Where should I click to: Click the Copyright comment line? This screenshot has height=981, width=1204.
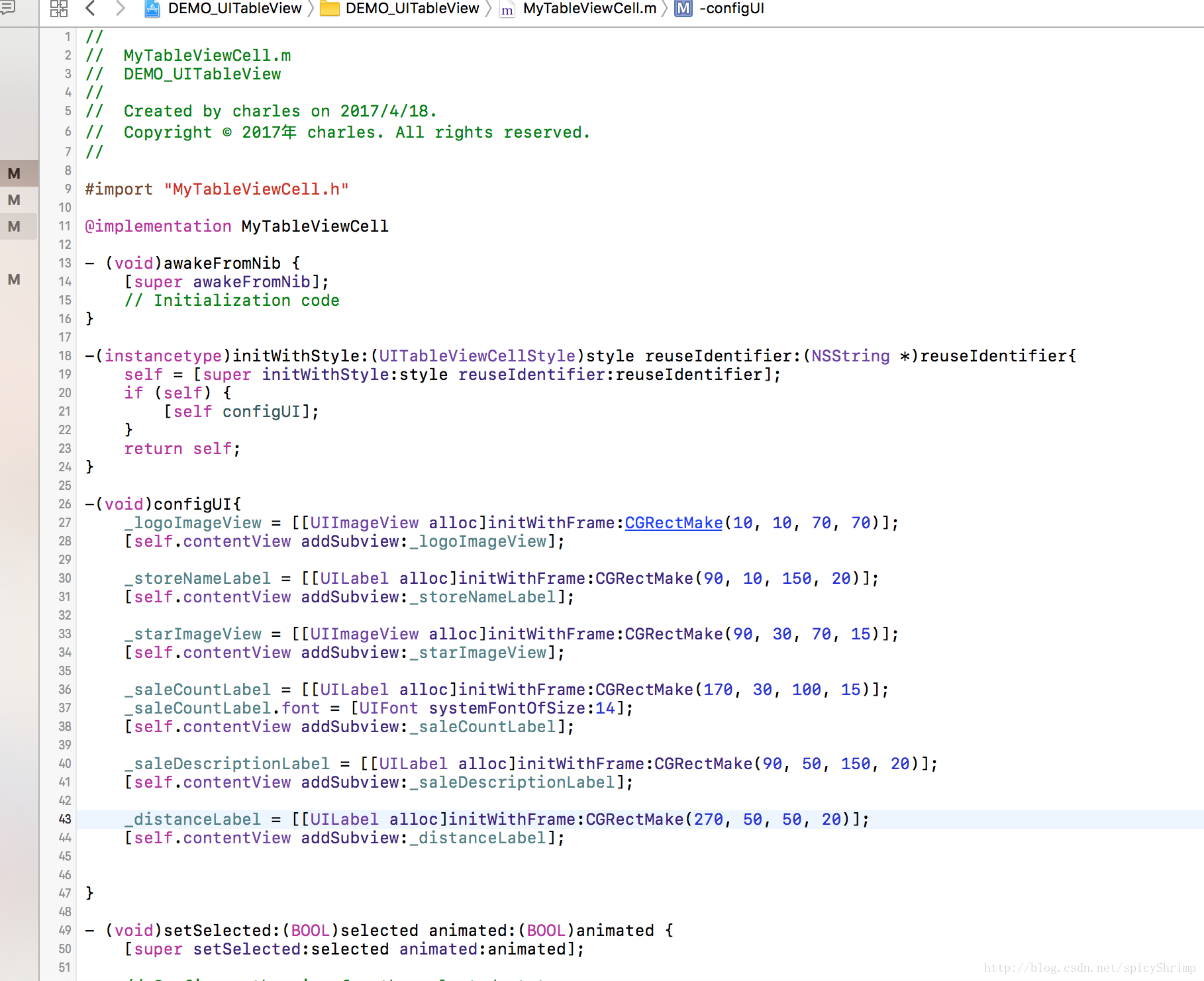338,132
